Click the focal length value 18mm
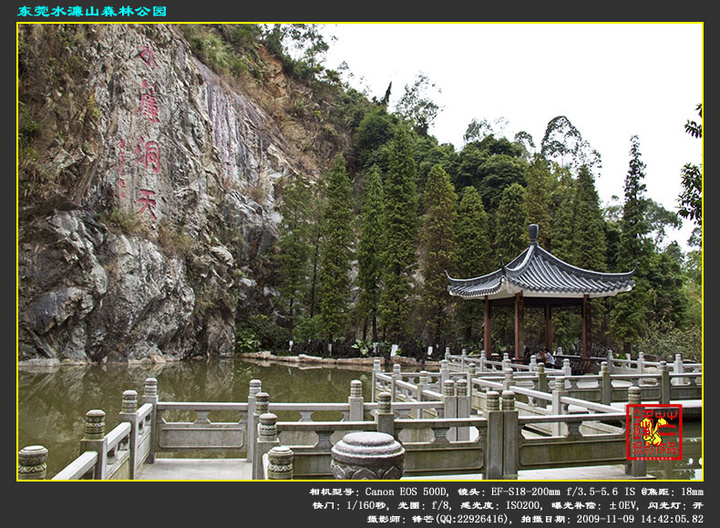 (692, 492)
